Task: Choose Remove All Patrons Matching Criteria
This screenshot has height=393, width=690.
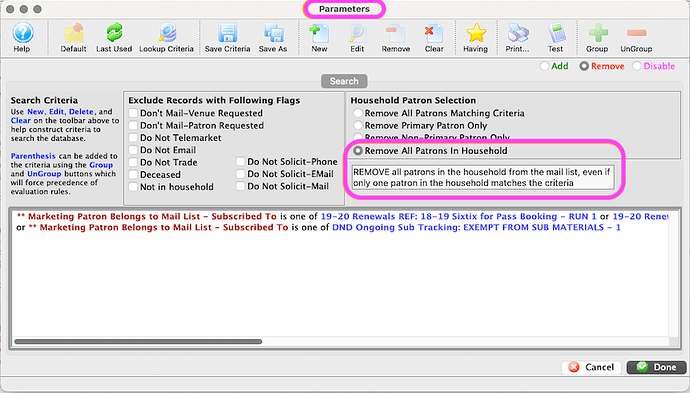Action: click(x=358, y=113)
